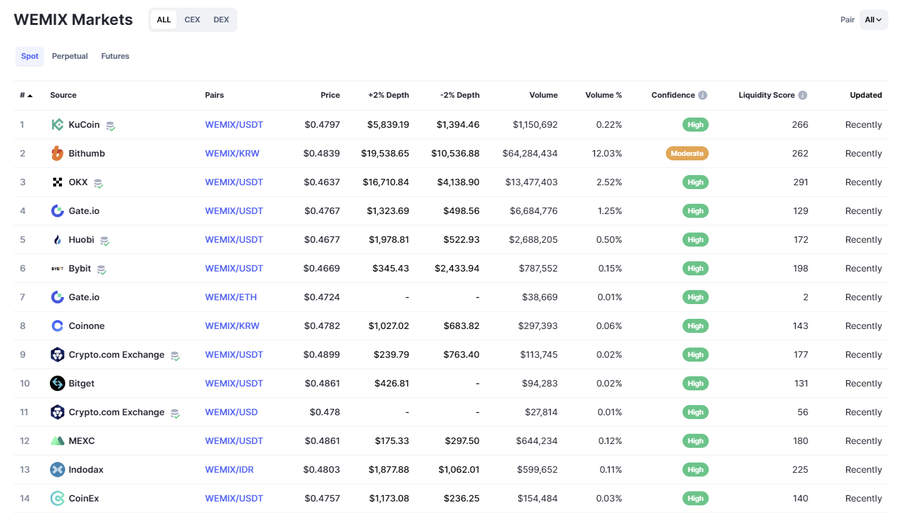Click the High confidence badge for MEXC
This screenshot has height=513, width=900.
(x=695, y=441)
